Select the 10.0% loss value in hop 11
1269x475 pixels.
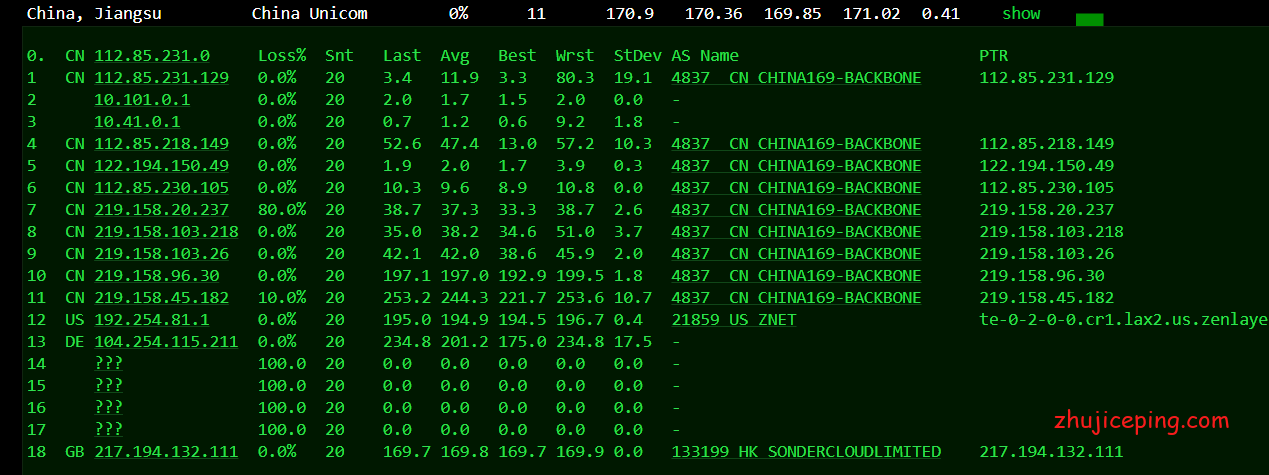(282, 298)
